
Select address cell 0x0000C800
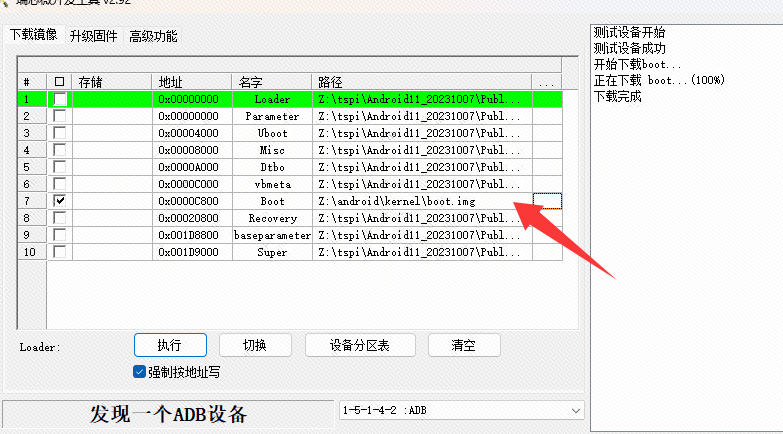coord(192,201)
